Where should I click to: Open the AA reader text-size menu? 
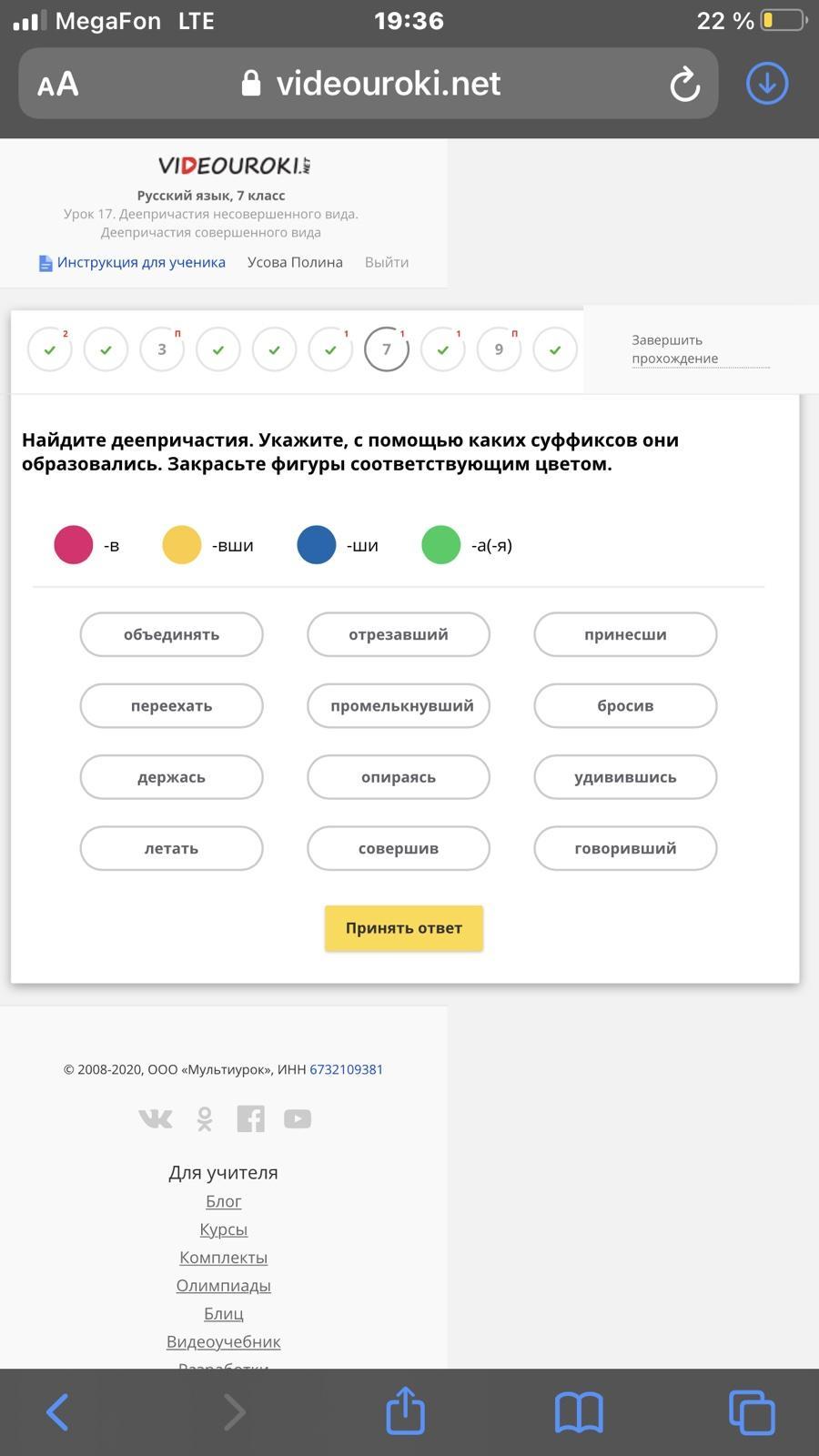click(x=58, y=85)
